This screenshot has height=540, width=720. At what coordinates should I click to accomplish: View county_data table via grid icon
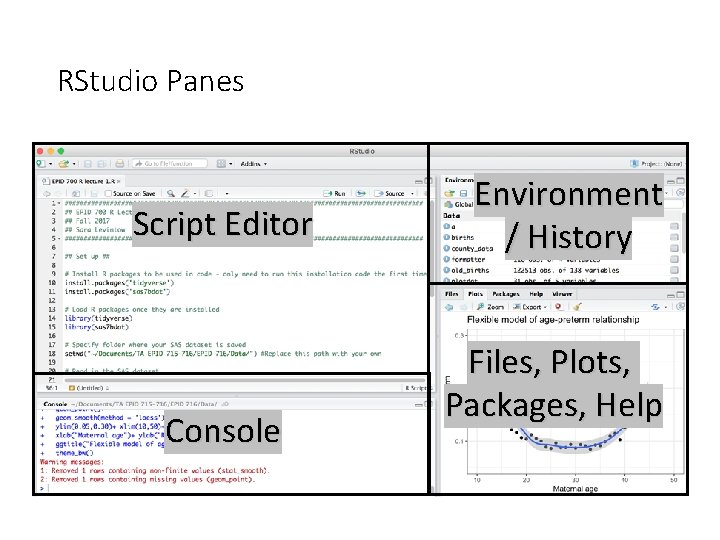click(x=674, y=248)
